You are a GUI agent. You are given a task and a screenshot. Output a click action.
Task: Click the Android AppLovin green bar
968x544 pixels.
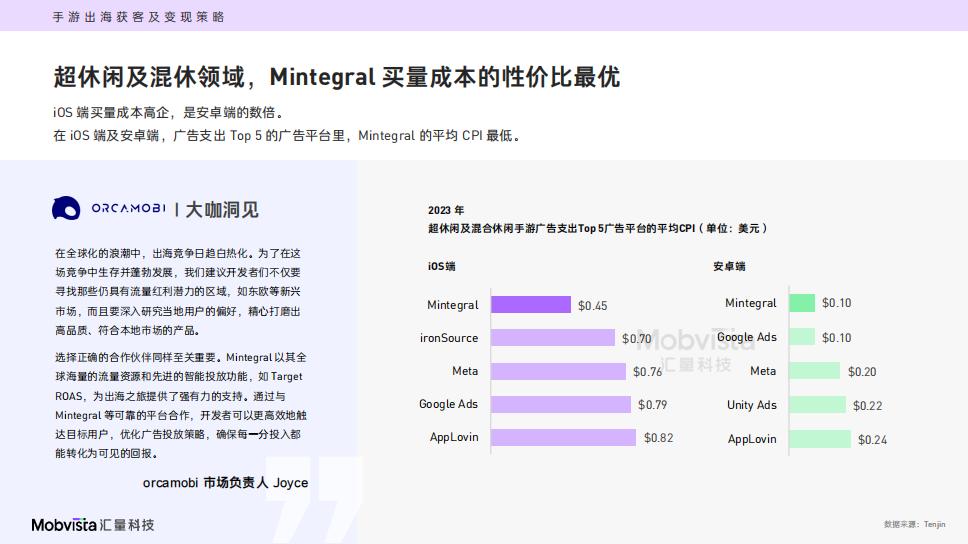820,439
